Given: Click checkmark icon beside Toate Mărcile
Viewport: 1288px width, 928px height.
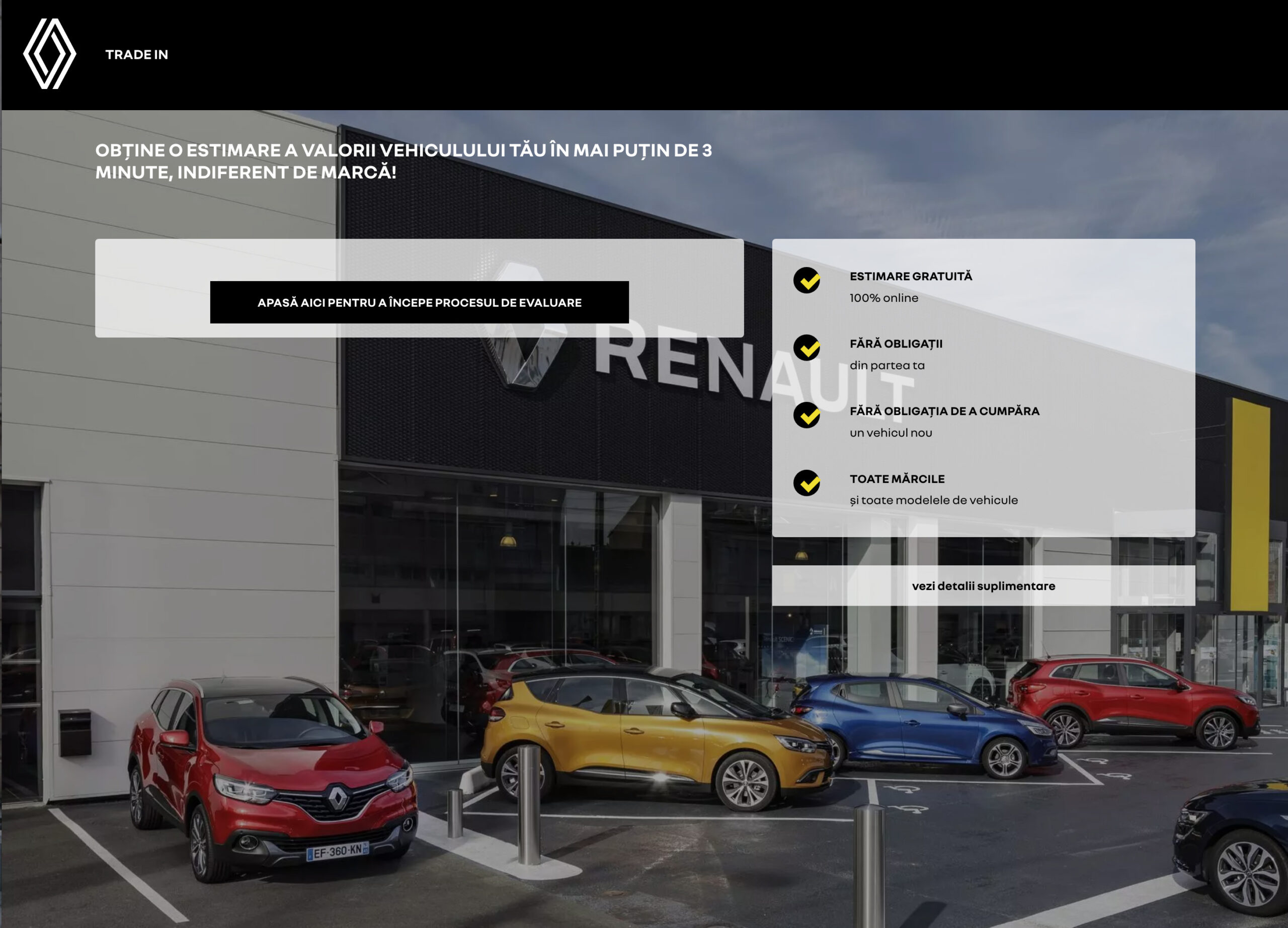Looking at the screenshot, I should point(807,483).
